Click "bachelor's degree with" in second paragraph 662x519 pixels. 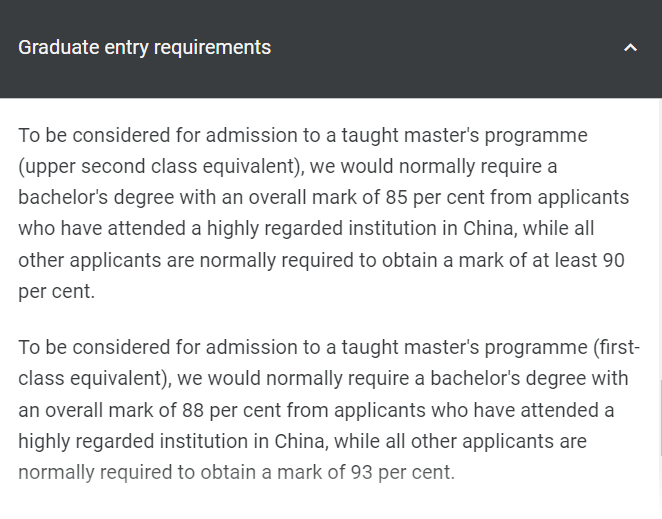[529, 378]
